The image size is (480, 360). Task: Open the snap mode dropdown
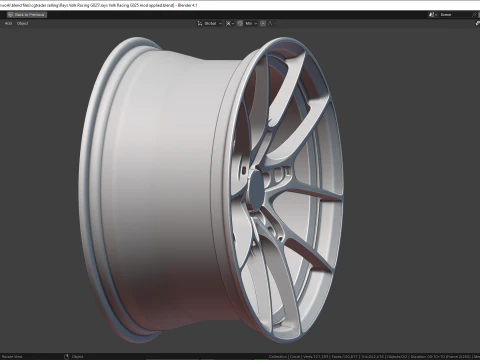click(x=251, y=23)
